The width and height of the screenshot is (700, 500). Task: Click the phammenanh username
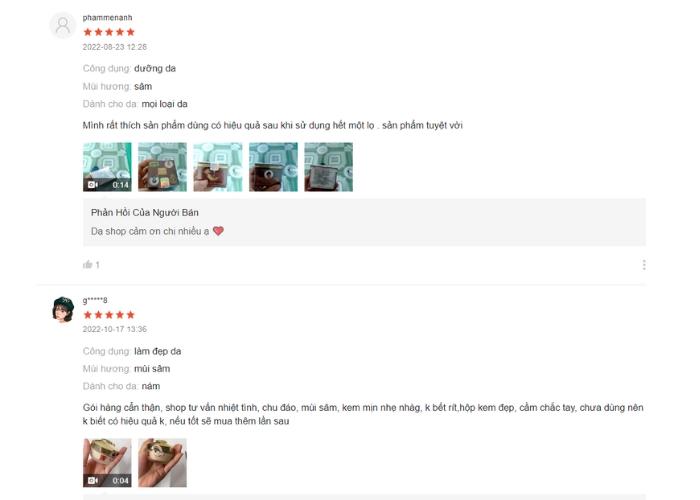coord(107,17)
